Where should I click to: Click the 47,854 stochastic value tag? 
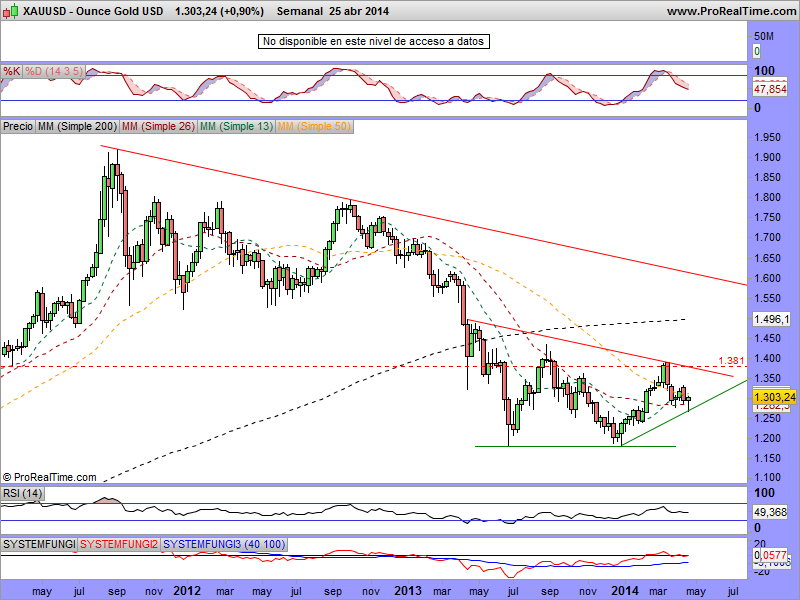[770, 89]
